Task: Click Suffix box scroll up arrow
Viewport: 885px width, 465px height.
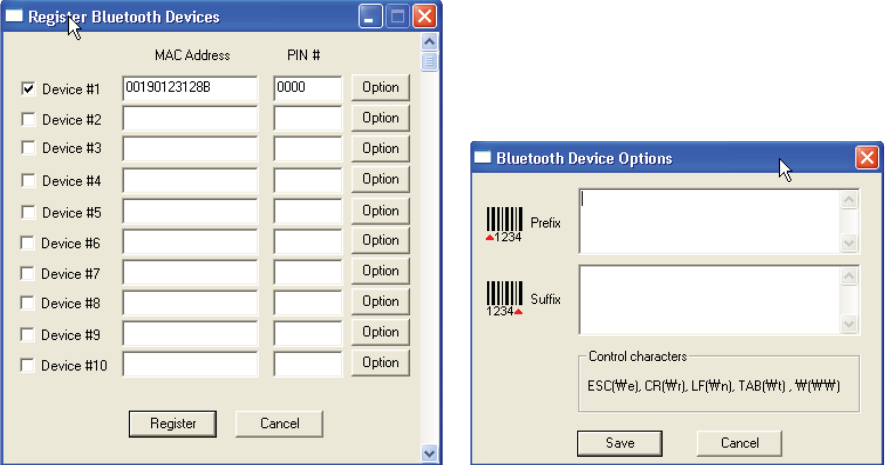Action: 849,276
